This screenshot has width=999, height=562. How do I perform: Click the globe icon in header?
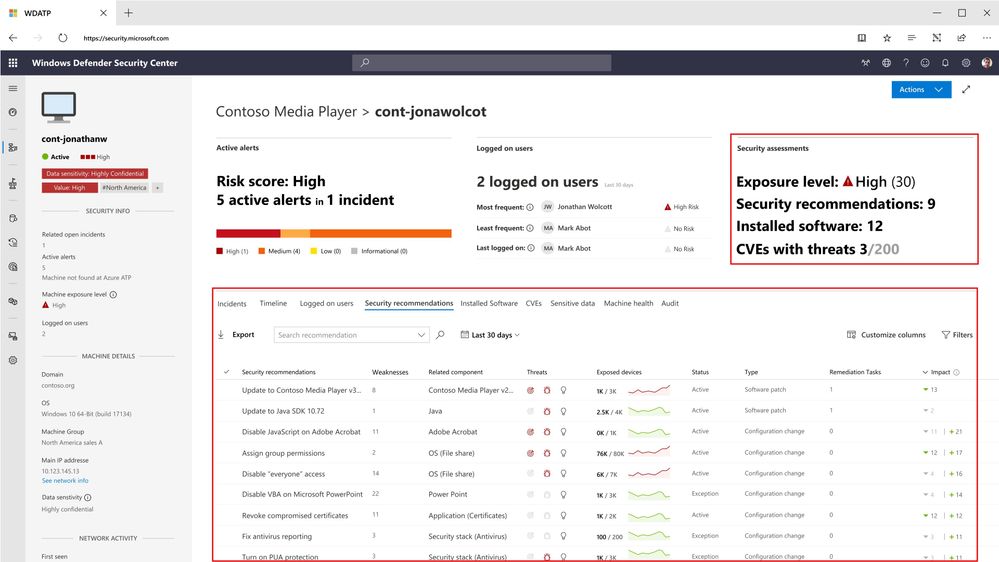(886, 63)
